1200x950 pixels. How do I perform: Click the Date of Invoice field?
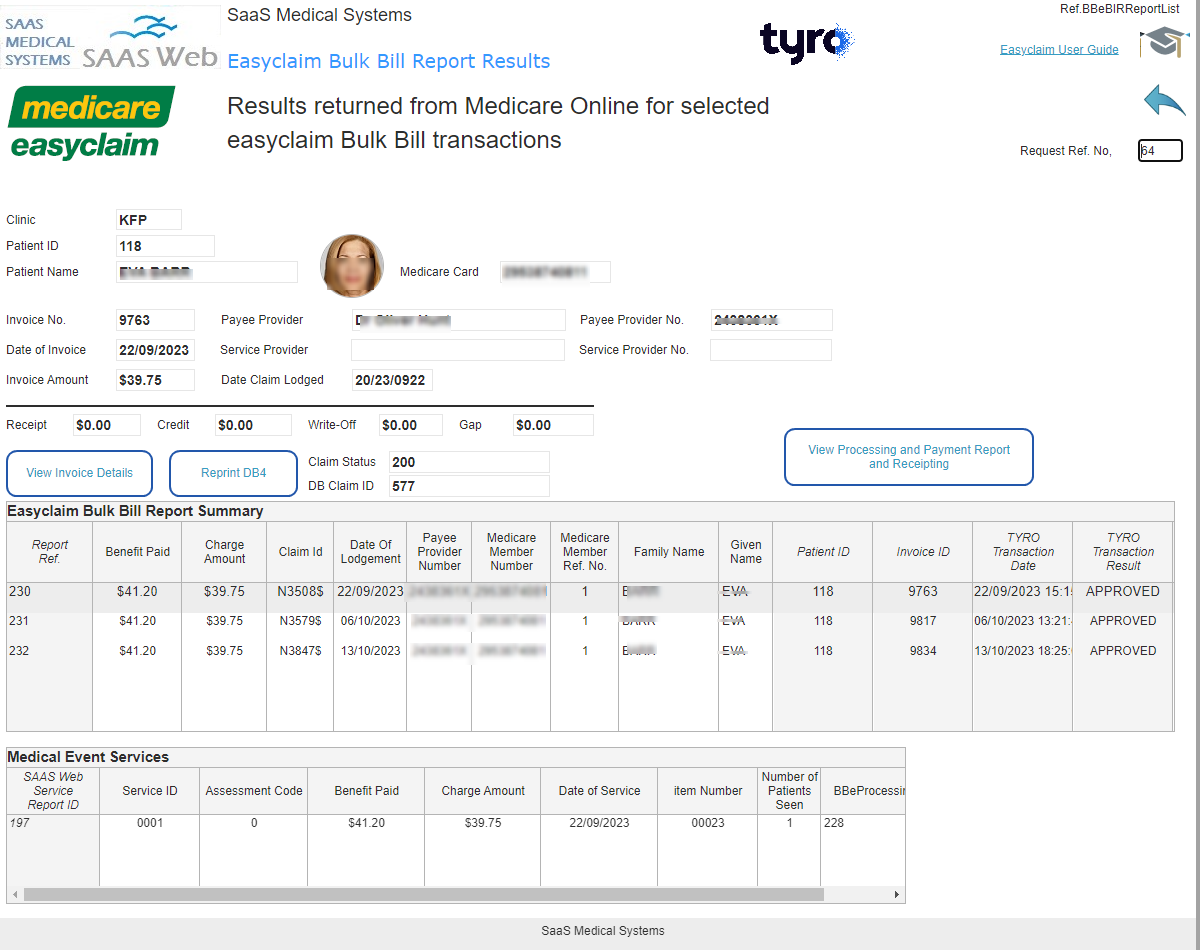click(x=155, y=350)
